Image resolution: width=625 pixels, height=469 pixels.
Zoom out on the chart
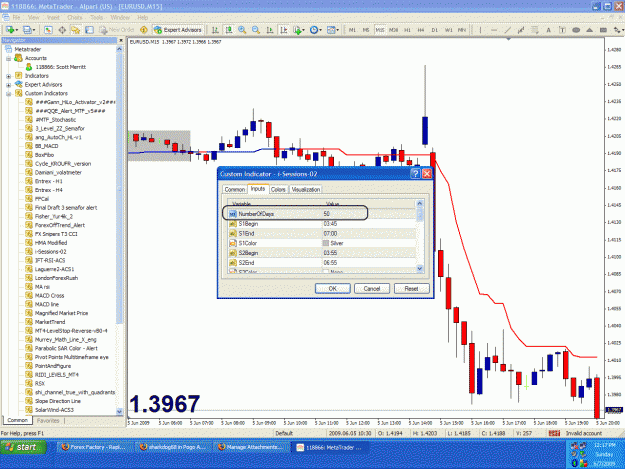pos(256,30)
